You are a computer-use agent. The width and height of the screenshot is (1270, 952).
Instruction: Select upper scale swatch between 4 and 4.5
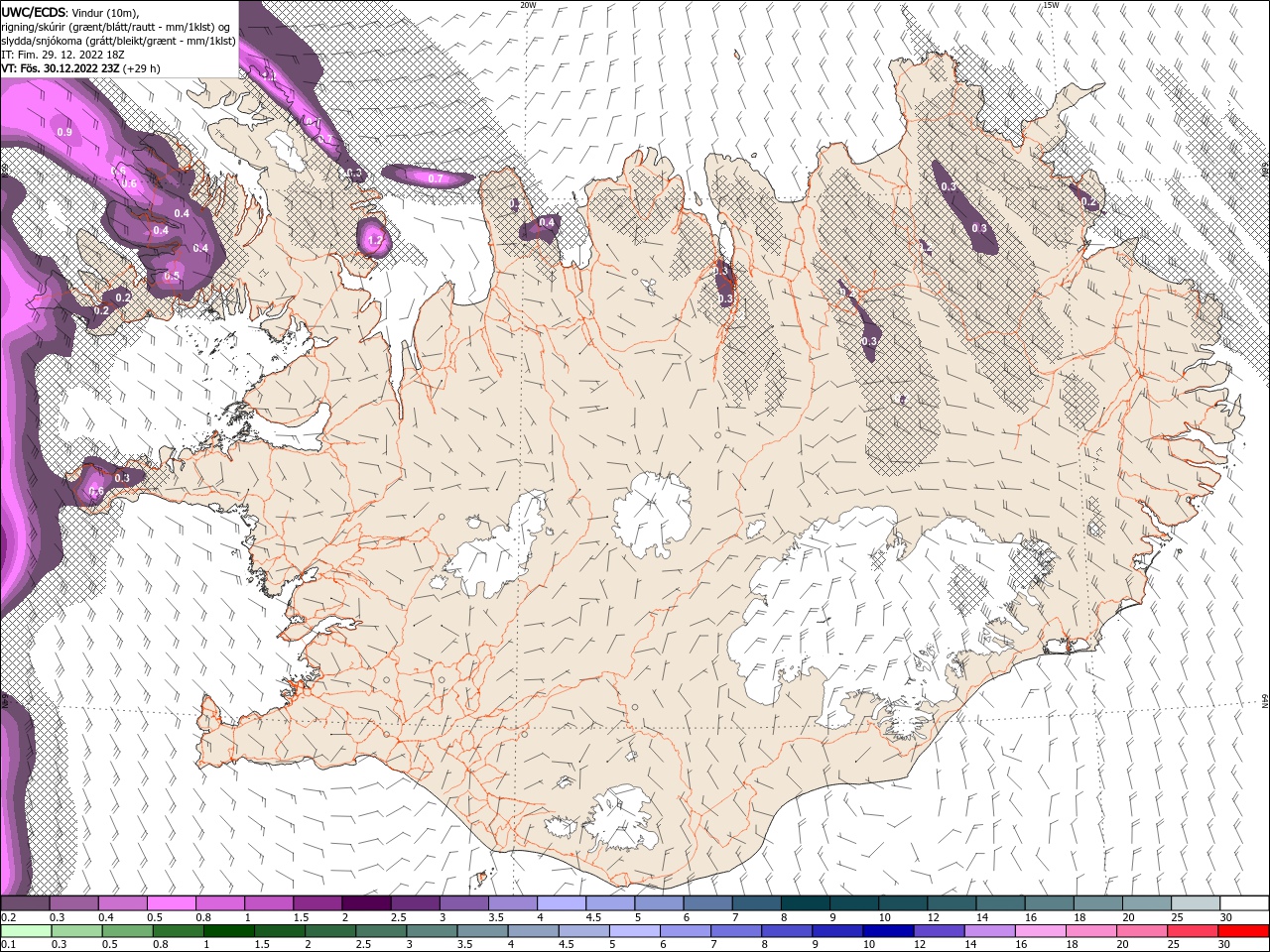tap(562, 902)
